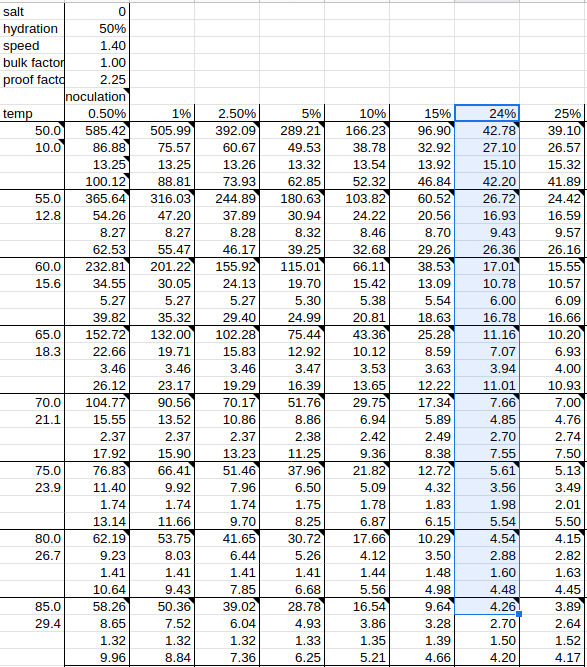Click the proof factor value 2.25

[97, 80]
